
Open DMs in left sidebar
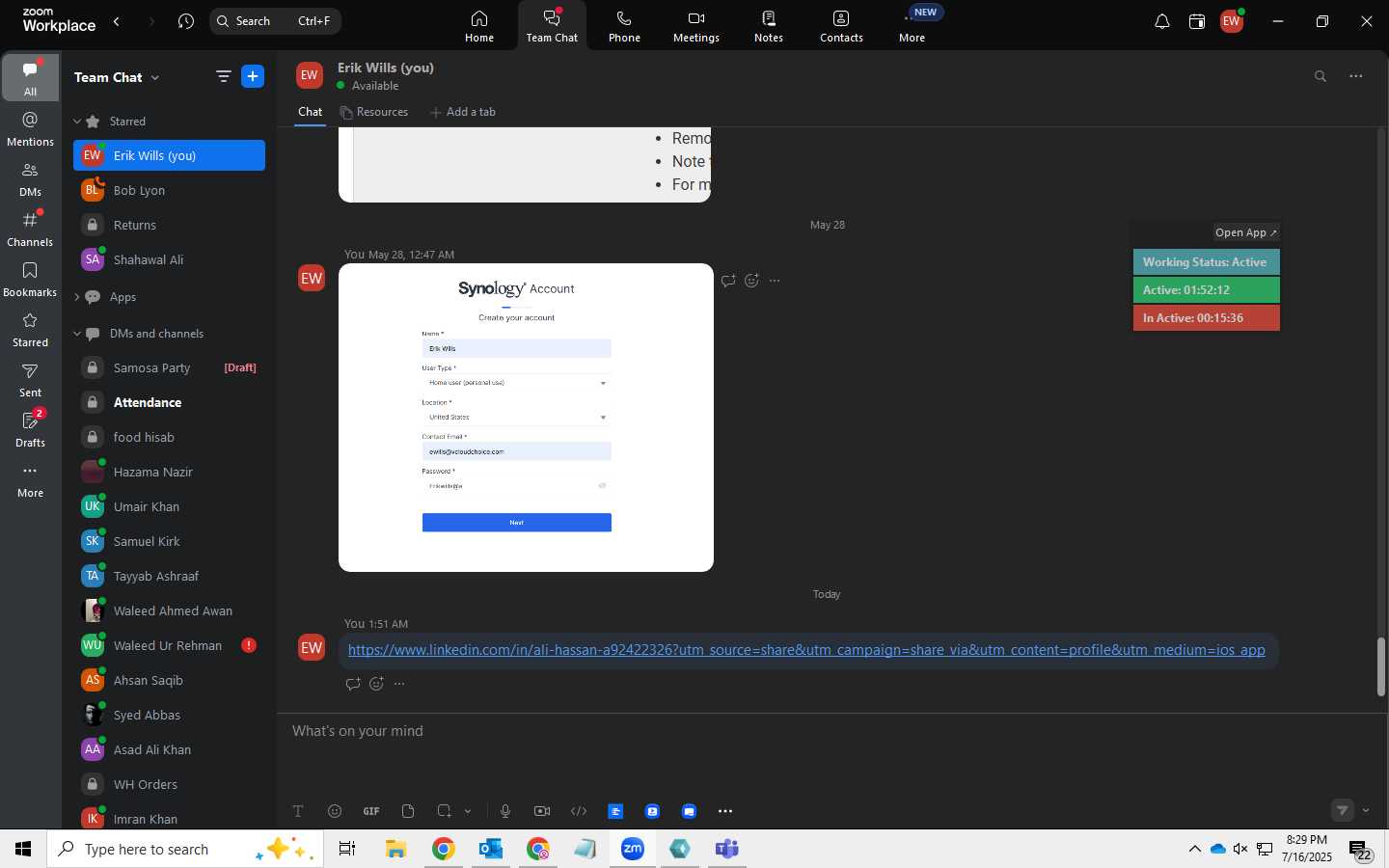click(x=30, y=178)
